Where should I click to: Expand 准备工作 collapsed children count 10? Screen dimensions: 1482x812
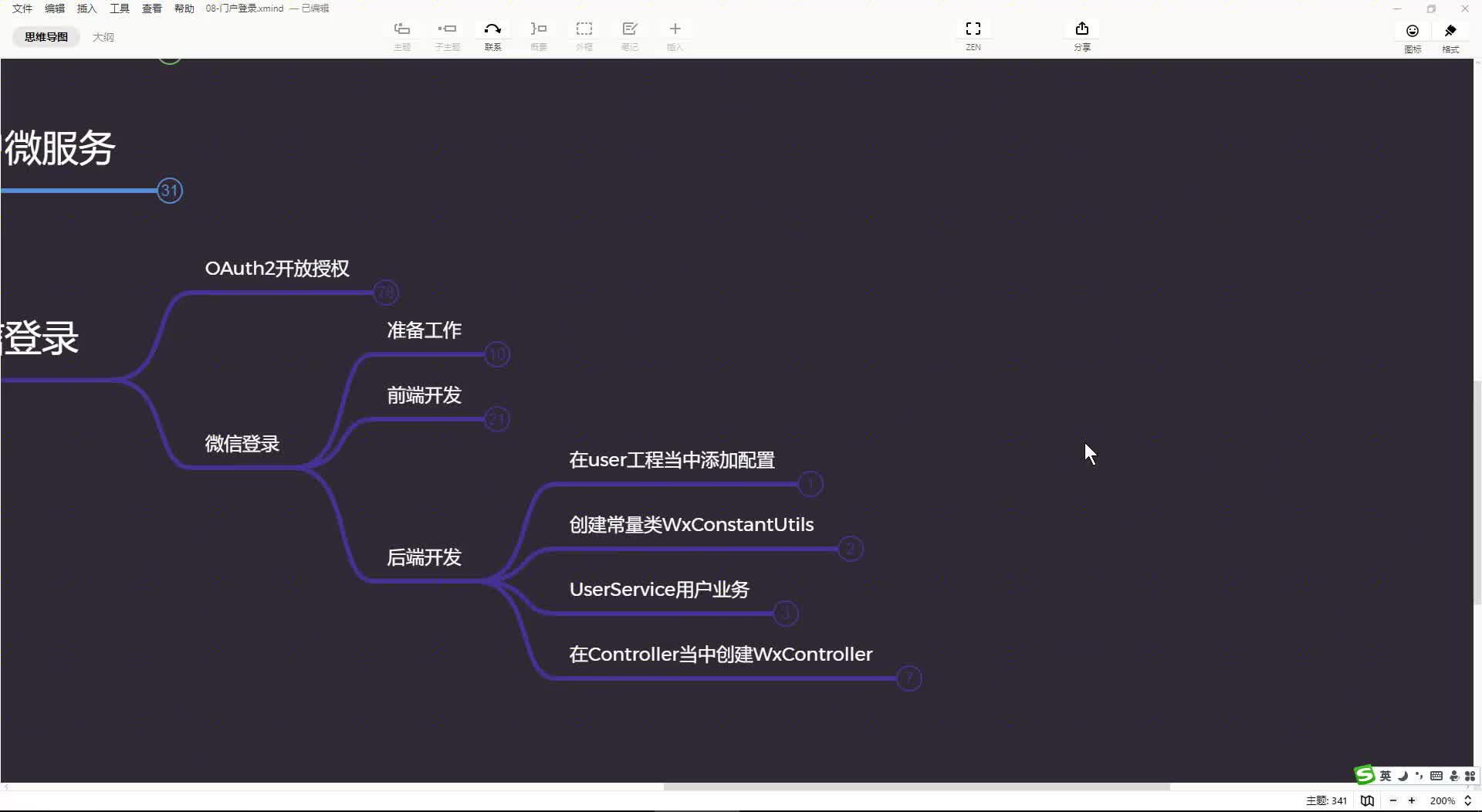(497, 354)
